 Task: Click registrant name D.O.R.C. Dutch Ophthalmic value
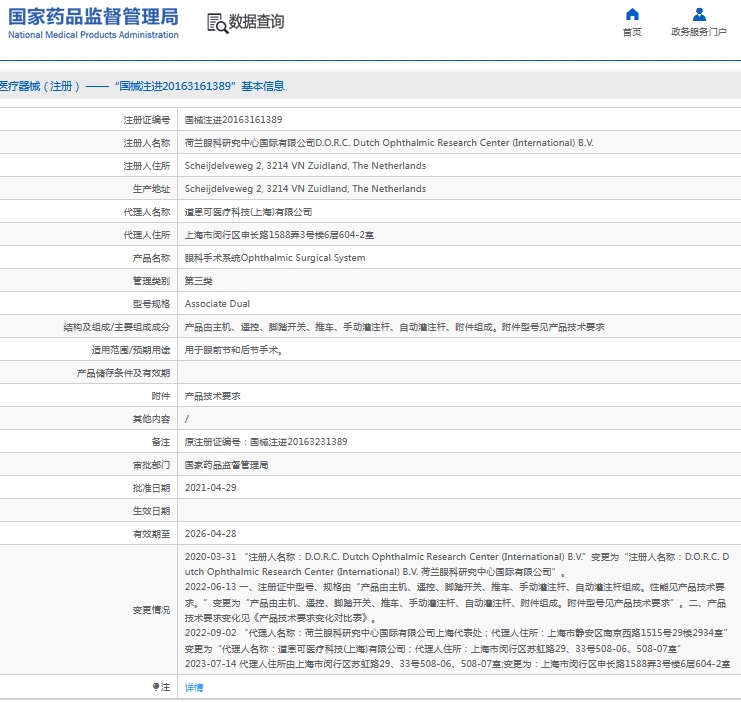pyautogui.click(x=389, y=143)
